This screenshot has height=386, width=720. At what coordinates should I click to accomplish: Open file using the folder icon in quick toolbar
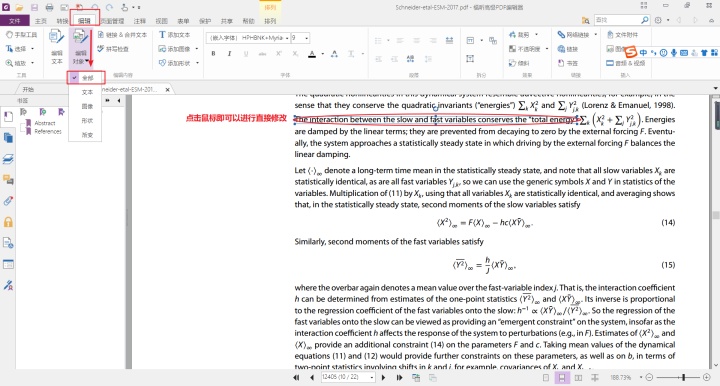coord(19,7)
